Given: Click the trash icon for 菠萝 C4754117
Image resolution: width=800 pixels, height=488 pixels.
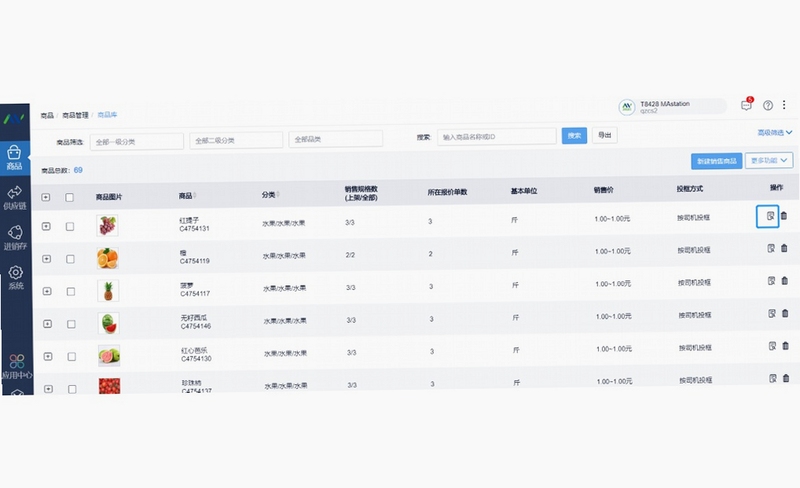Looking at the screenshot, I should pyautogui.click(x=785, y=281).
